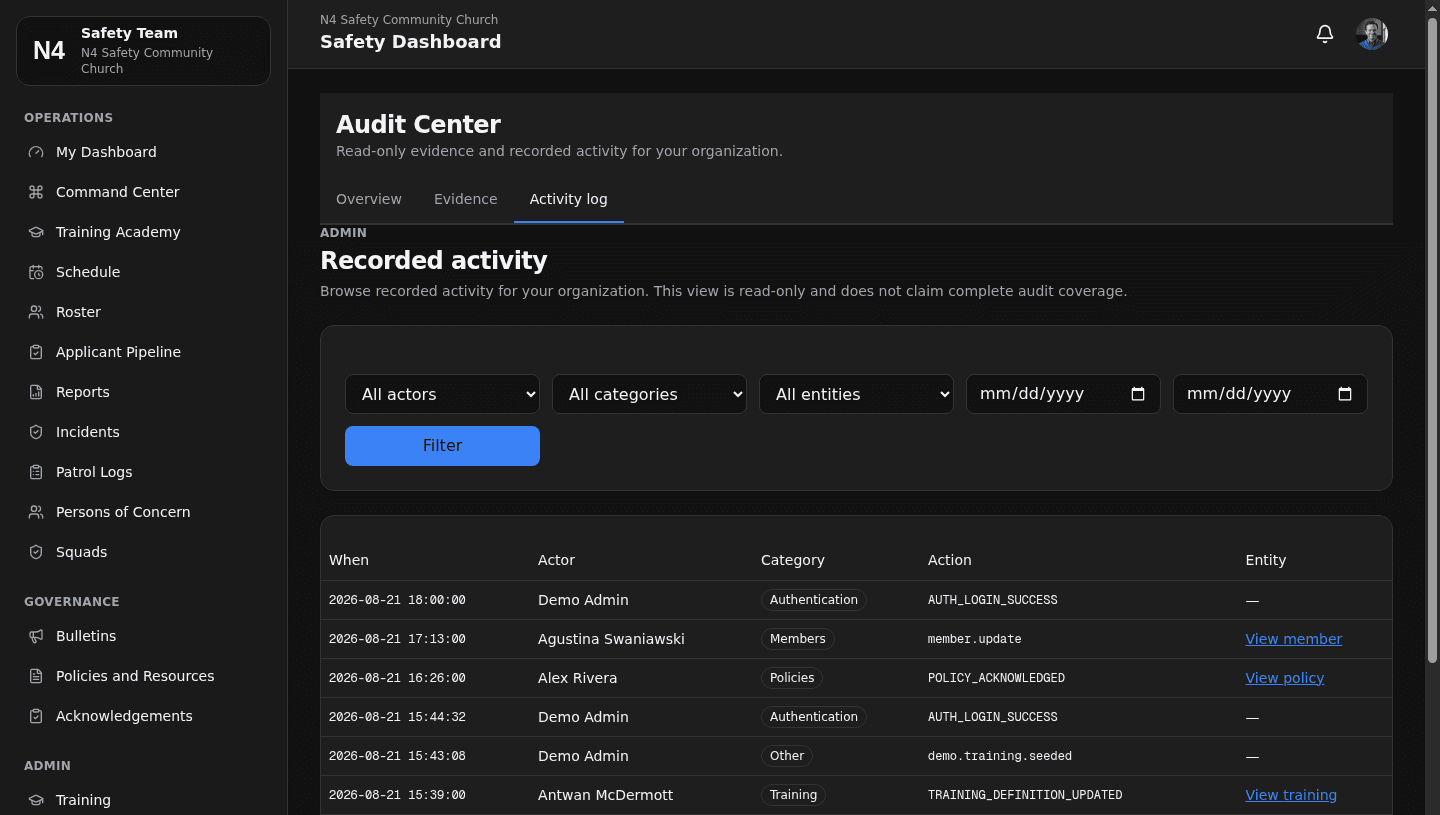The height and width of the screenshot is (815, 1440).
Task: Expand the All categories dropdown
Action: [x=649, y=394]
